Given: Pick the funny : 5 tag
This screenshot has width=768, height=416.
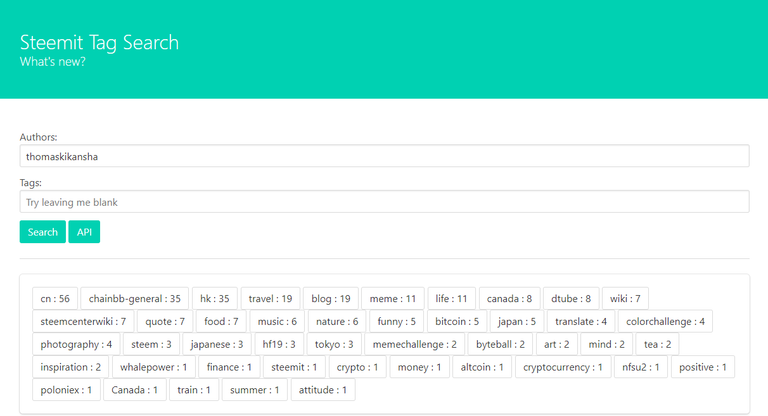Looking at the screenshot, I should click(397, 321).
